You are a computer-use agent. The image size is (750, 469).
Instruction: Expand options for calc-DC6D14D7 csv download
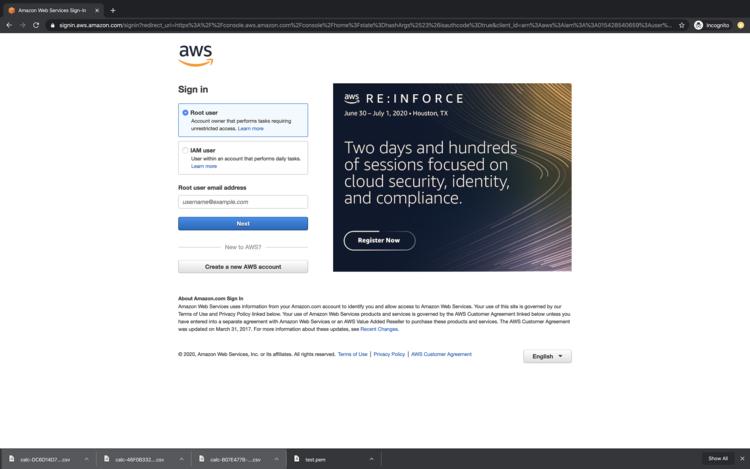point(86,459)
